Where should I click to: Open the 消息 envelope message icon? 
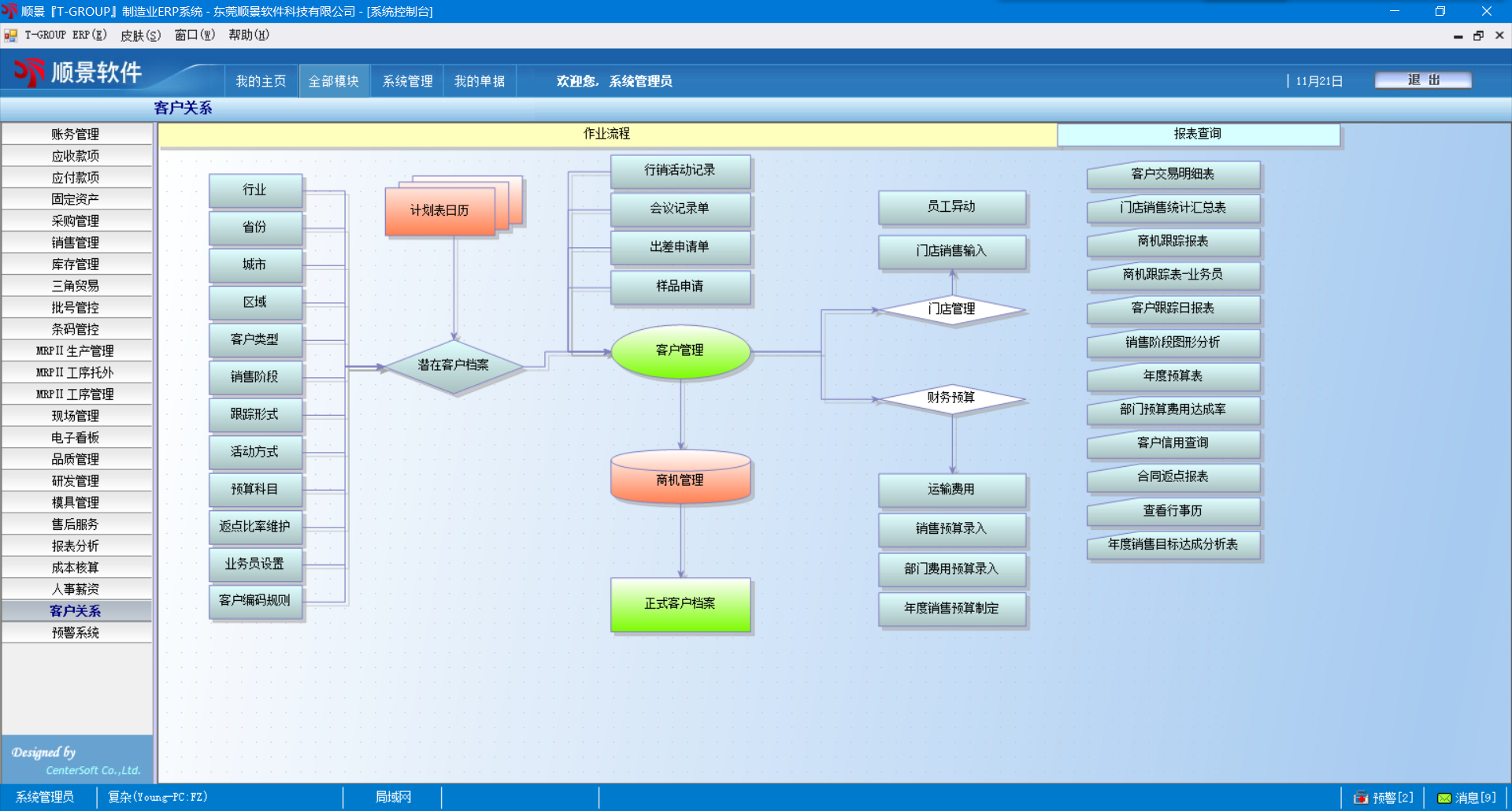pos(1444,798)
